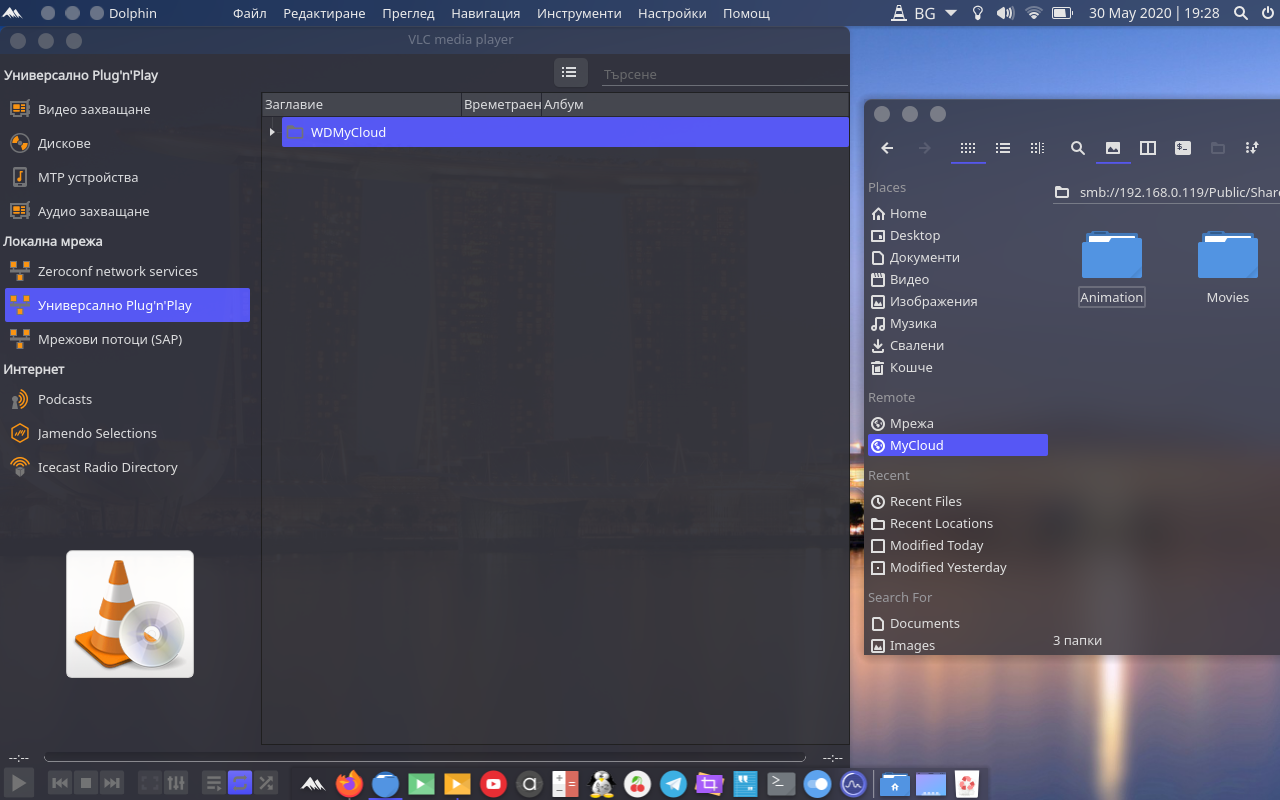Go to Home in Dolphin Places
Viewport: 1280px width, 800px height.
958,213
